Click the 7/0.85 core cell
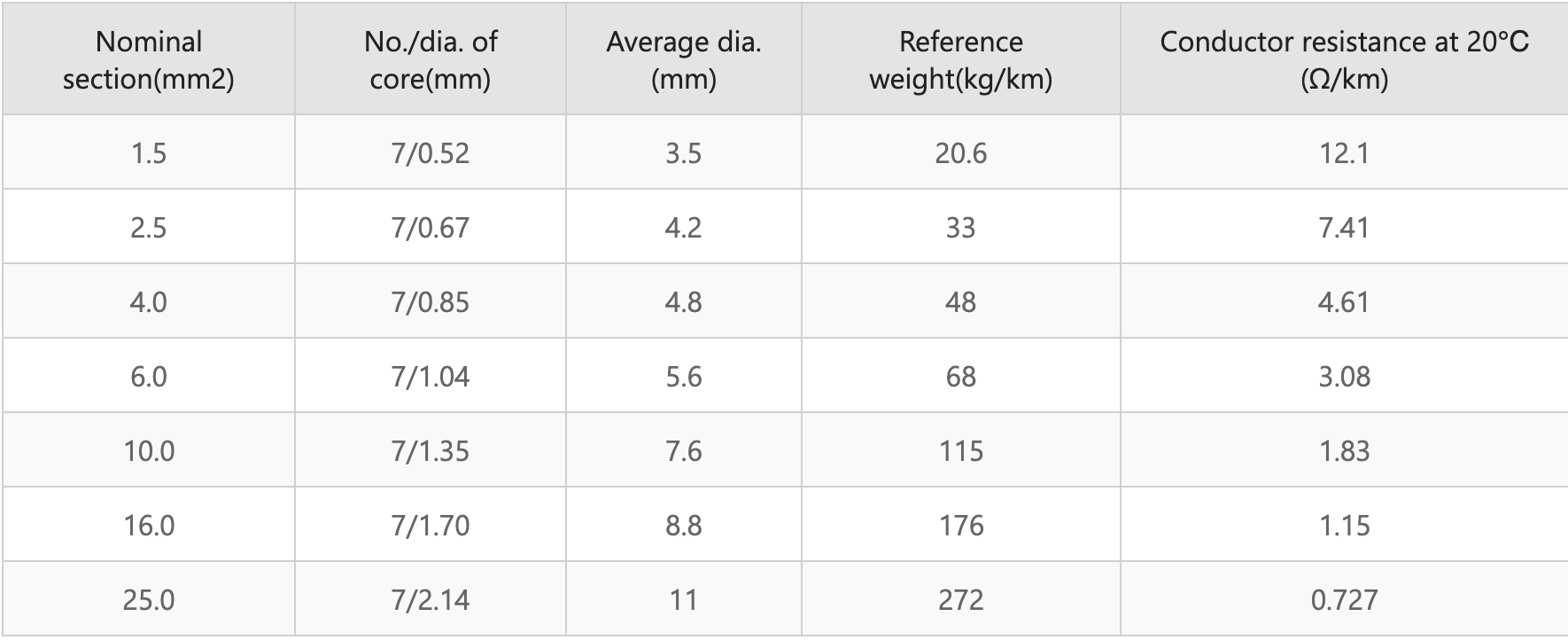Image resolution: width=1568 pixels, height=640 pixels. [431, 302]
